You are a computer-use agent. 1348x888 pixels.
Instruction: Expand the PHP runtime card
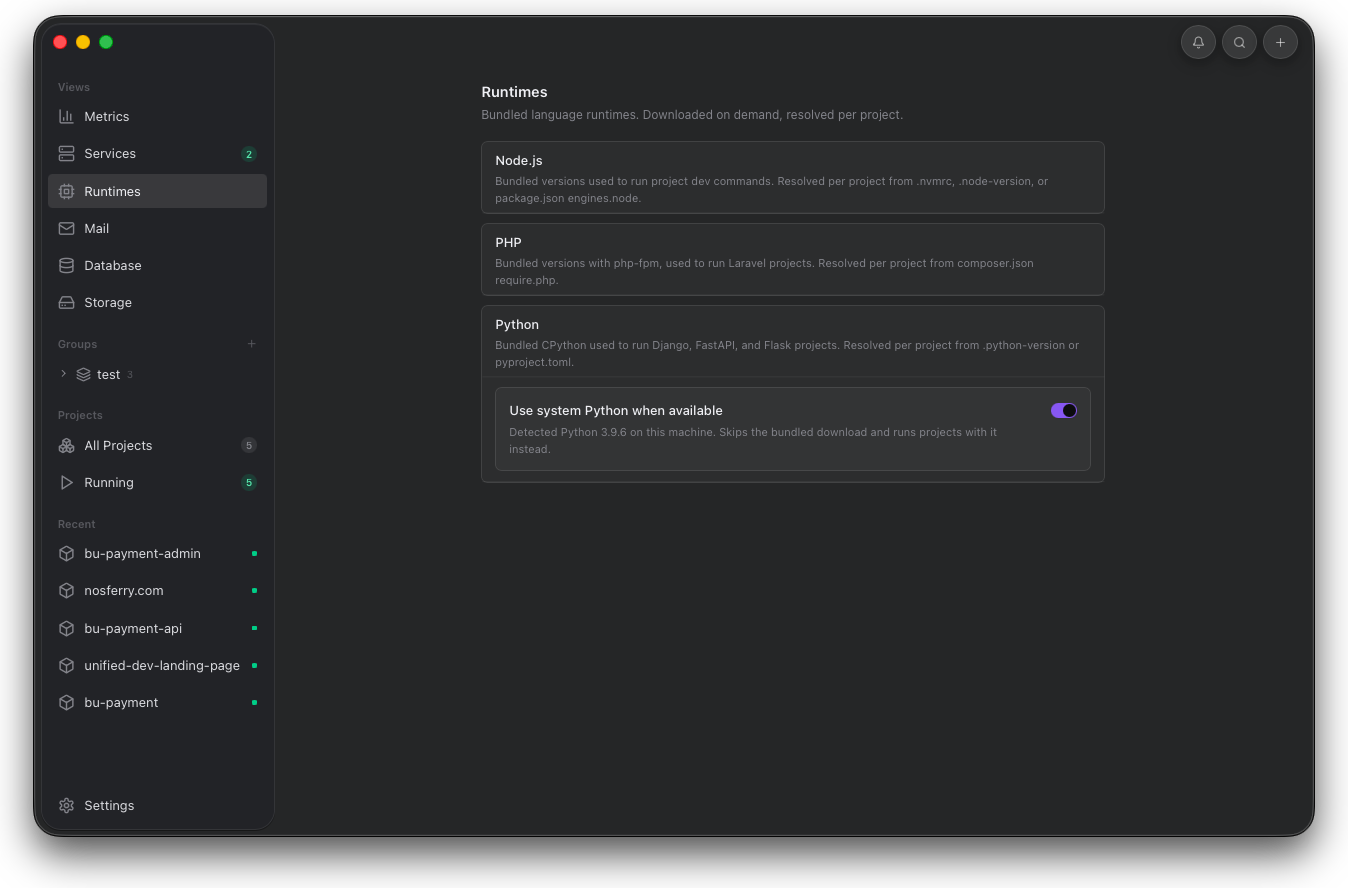793,259
